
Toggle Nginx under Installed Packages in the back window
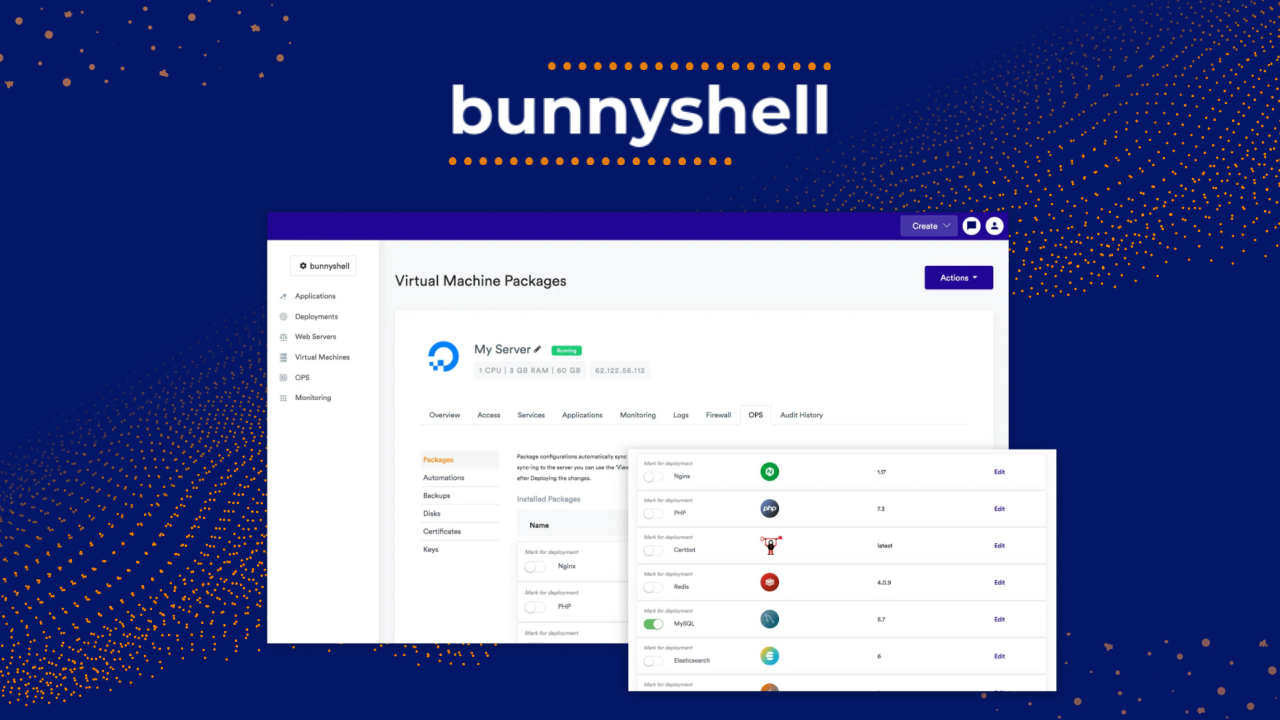pyautogui.click(x=535, y=566)
